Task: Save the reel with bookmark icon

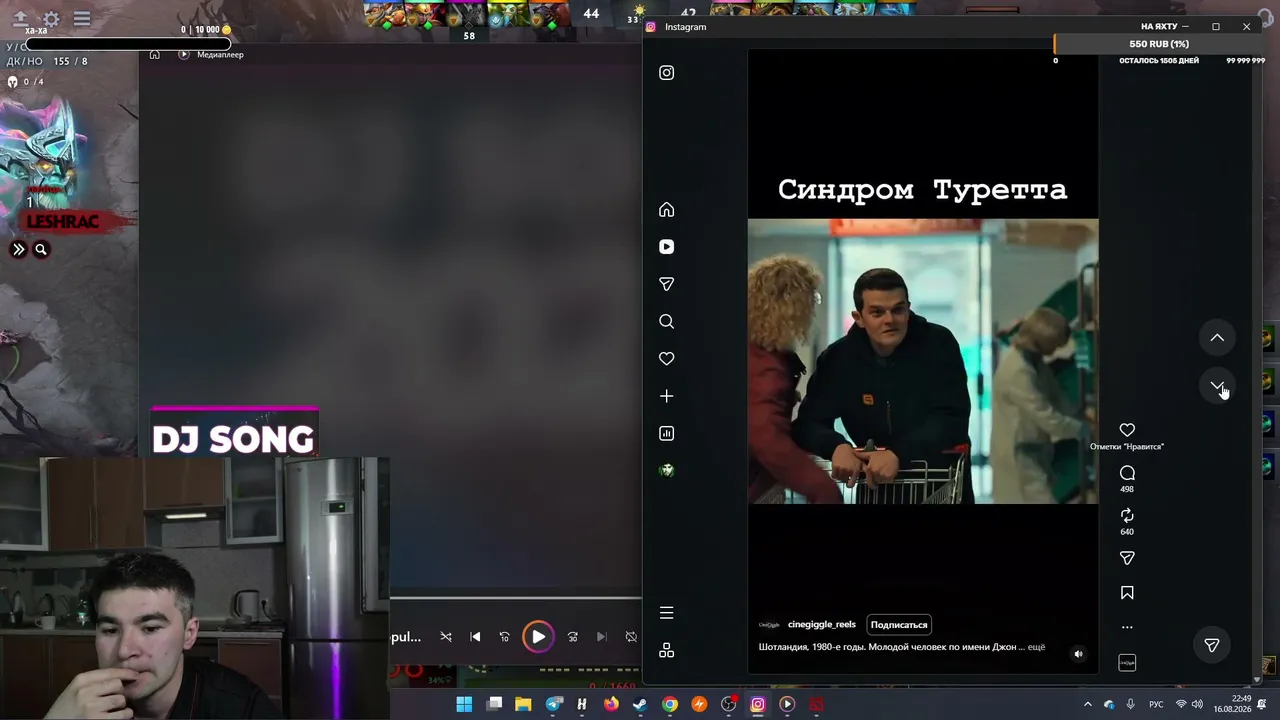Action: [x=1127, y=593]
